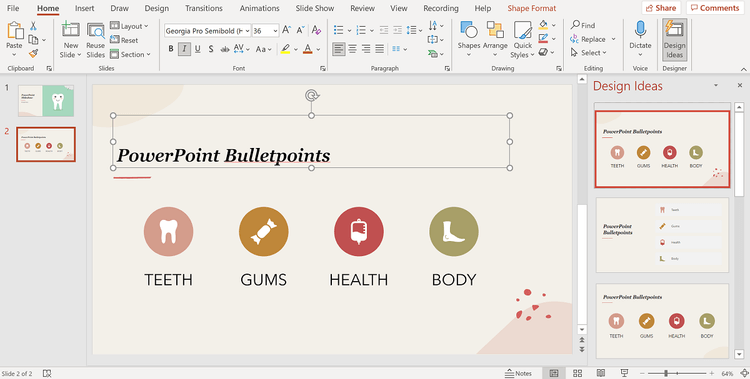Image resolution: width=750 pixels, height=379 pixels.
Task: Click the Replace button
Action: pyautogui.click(x=588, y=39)
